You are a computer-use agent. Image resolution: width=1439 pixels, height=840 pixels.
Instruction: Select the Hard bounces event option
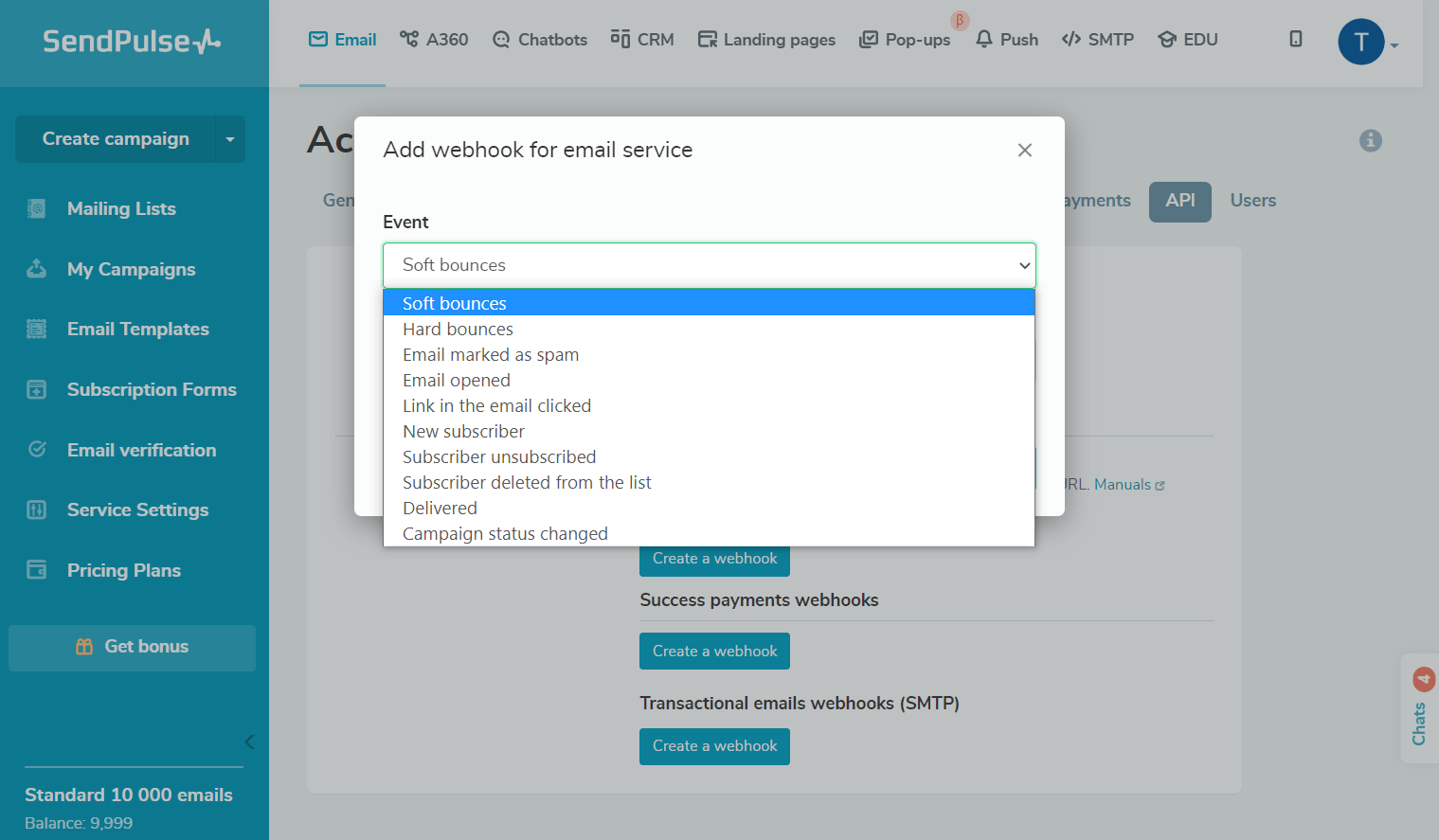coord(458,330)
